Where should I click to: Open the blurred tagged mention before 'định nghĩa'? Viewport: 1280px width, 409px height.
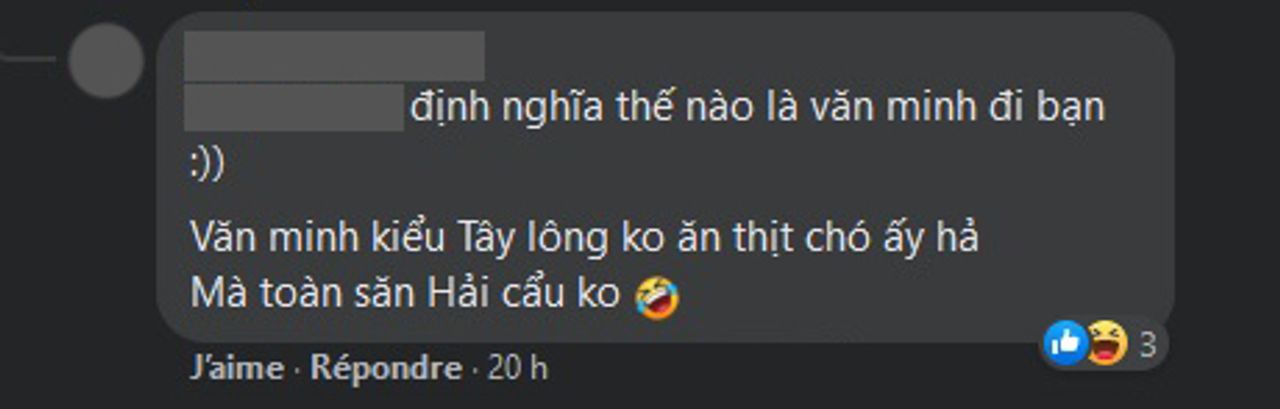coord(294,108)
